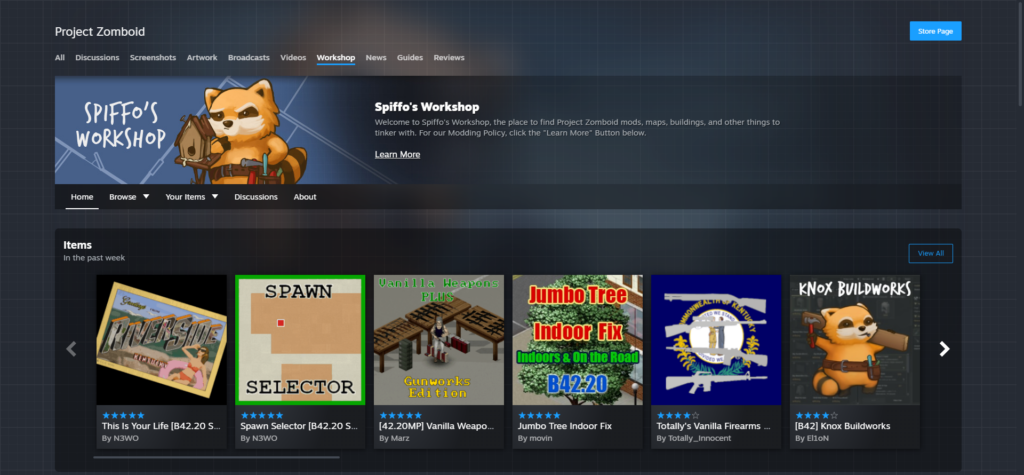Click the [42.20MP] Vanilla Weapo... title
This screenshot has height=475, width=1024.
coord(437,426)
